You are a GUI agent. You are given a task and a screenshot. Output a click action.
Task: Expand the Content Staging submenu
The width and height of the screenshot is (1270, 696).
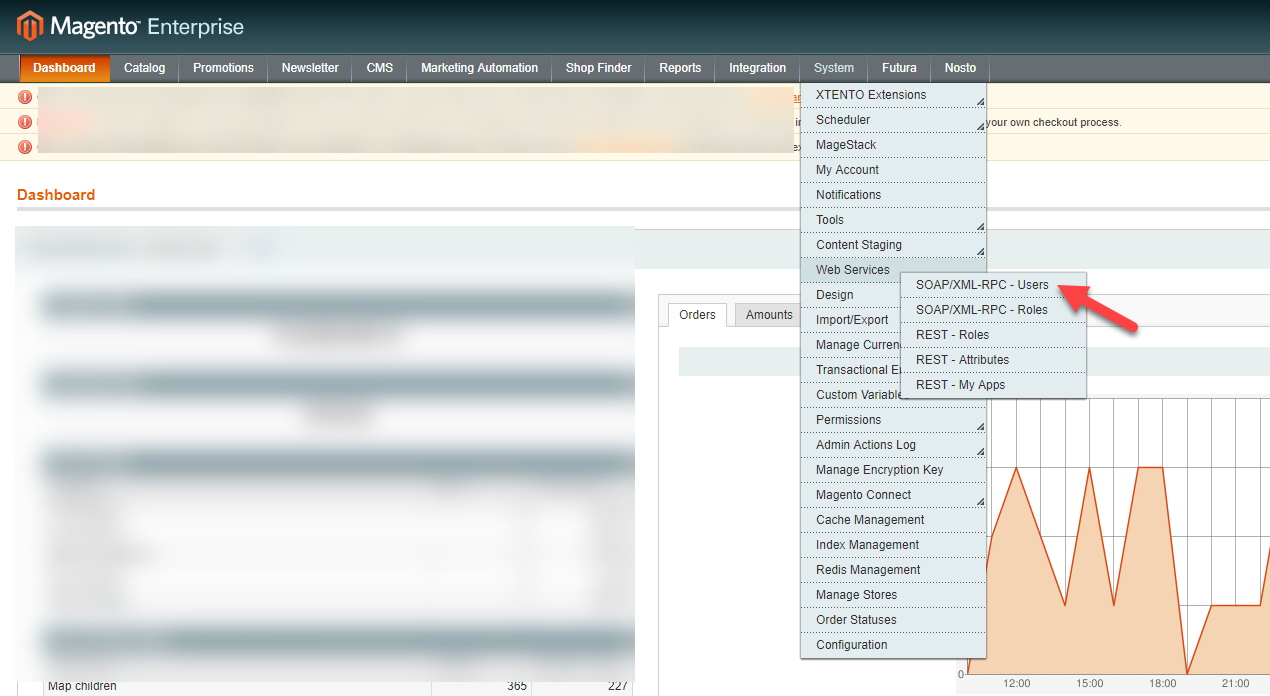[x=894, y=245]
